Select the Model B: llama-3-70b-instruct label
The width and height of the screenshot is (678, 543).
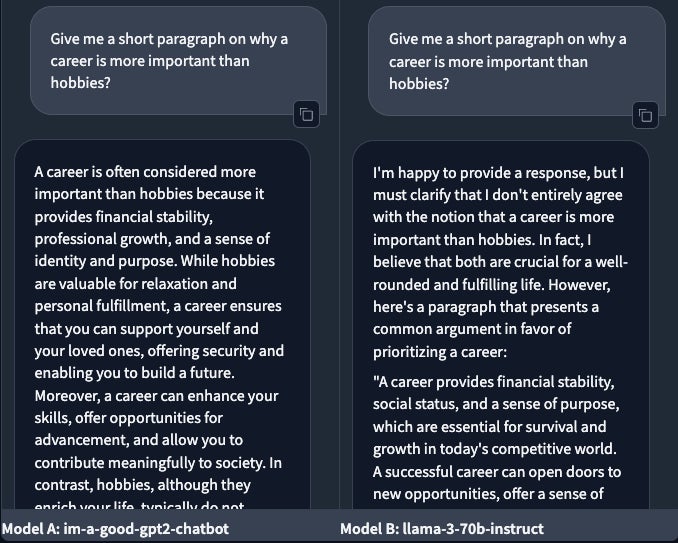(x=444, y=528)
